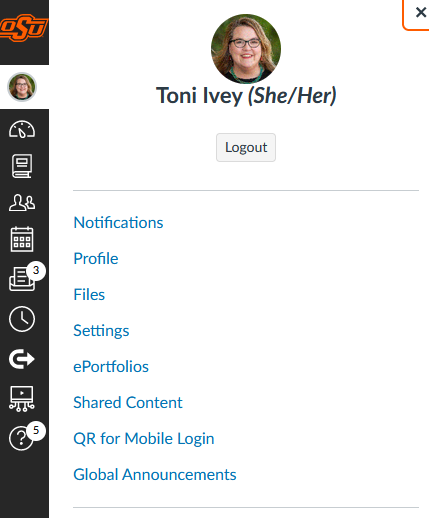Go to the Profile link

[x=96, y=258]
